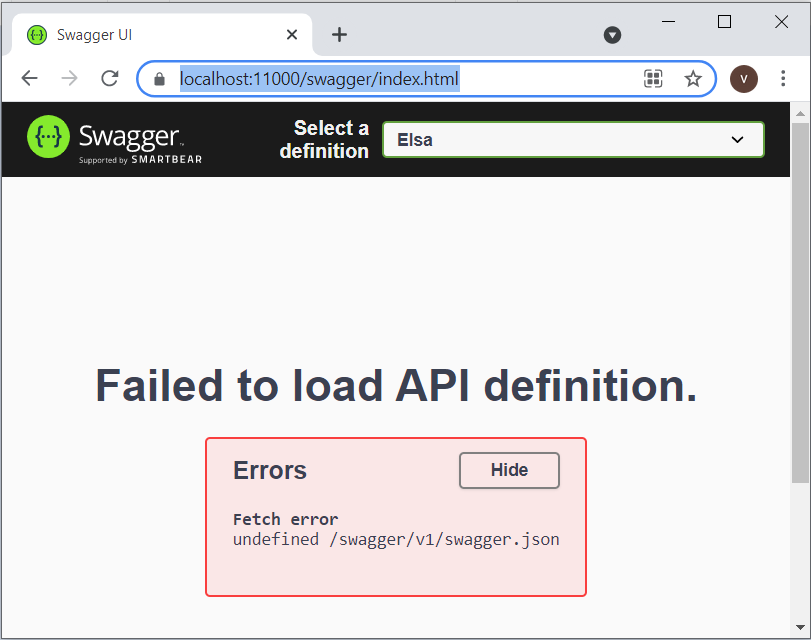Expand the definition selector chevron

coord(737,139)
